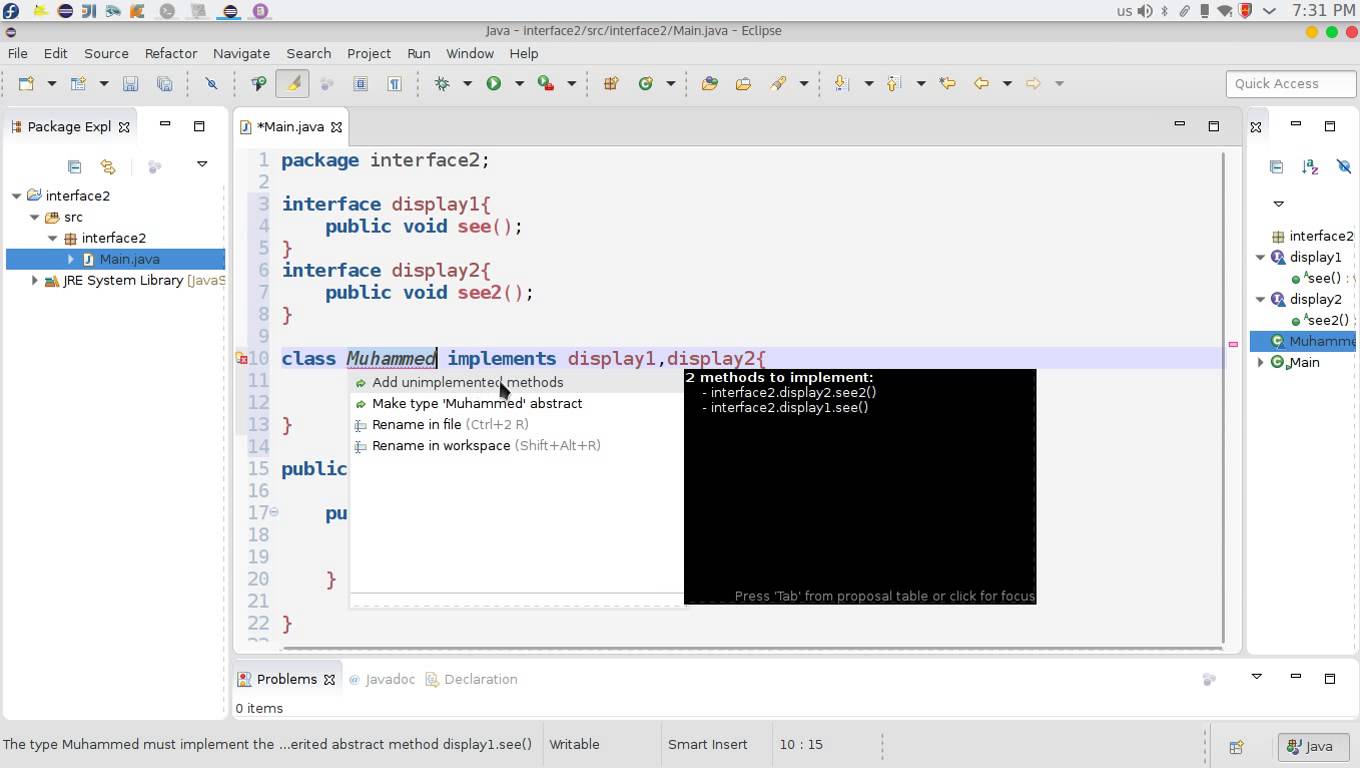Expand the JRE System Library tree node
1360x768 pixels.
[35, 280]
